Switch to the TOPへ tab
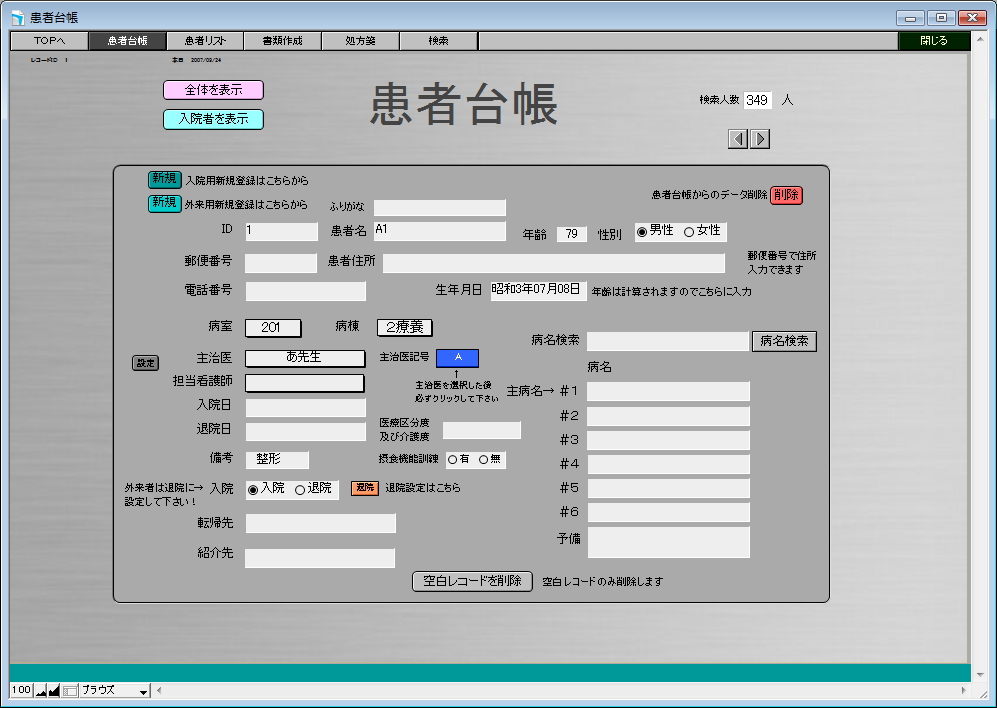This screenshot has width=997, height=708. point(50,41)
